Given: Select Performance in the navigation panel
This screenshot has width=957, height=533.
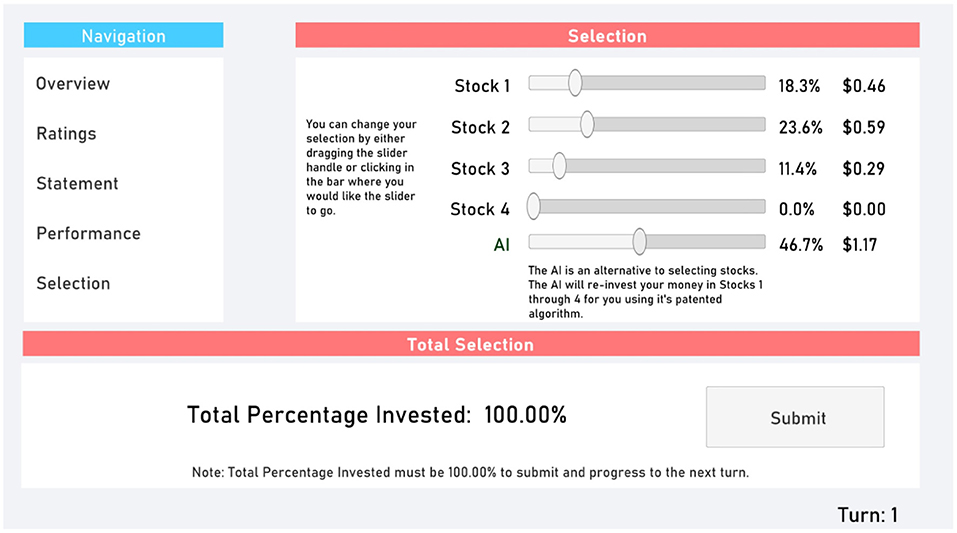Looking at the screenshot, I should (88, 233).
